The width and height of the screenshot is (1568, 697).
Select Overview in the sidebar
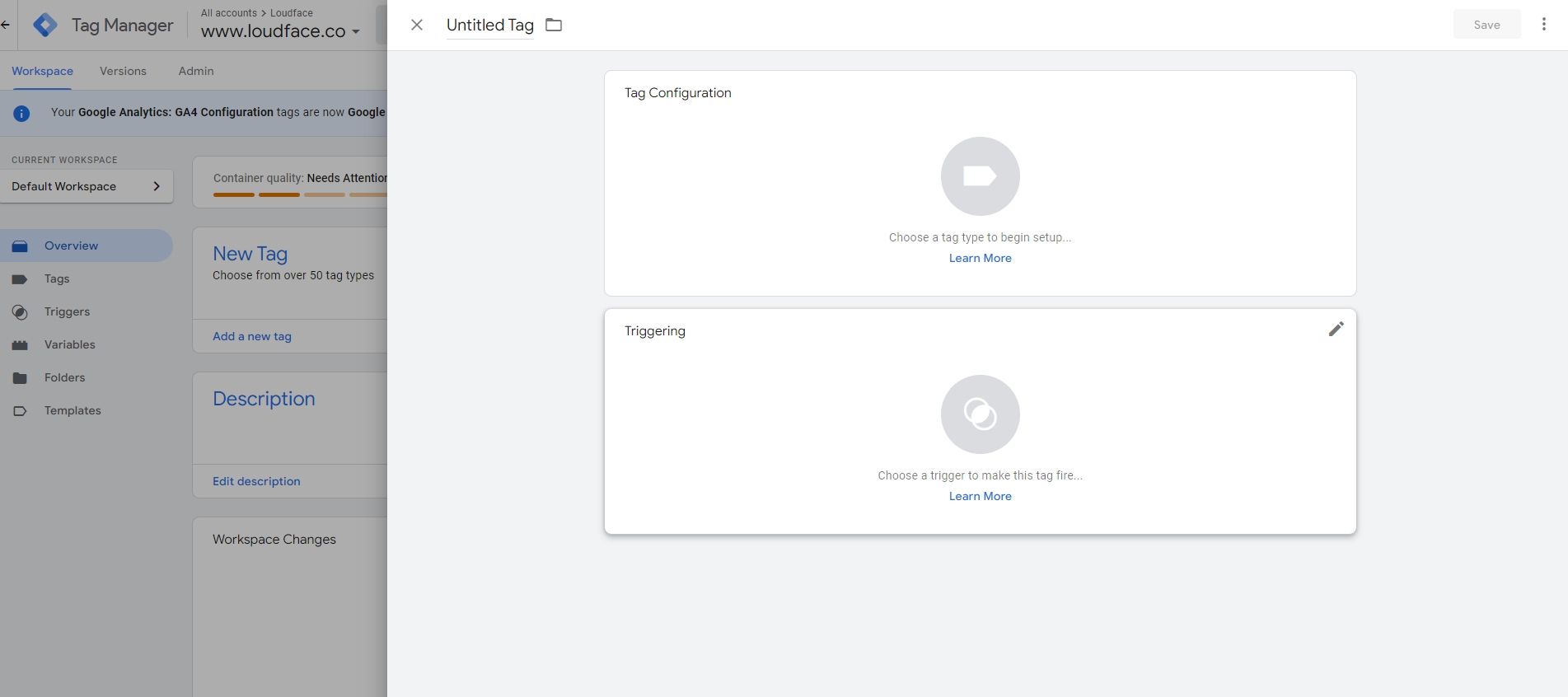86,246
